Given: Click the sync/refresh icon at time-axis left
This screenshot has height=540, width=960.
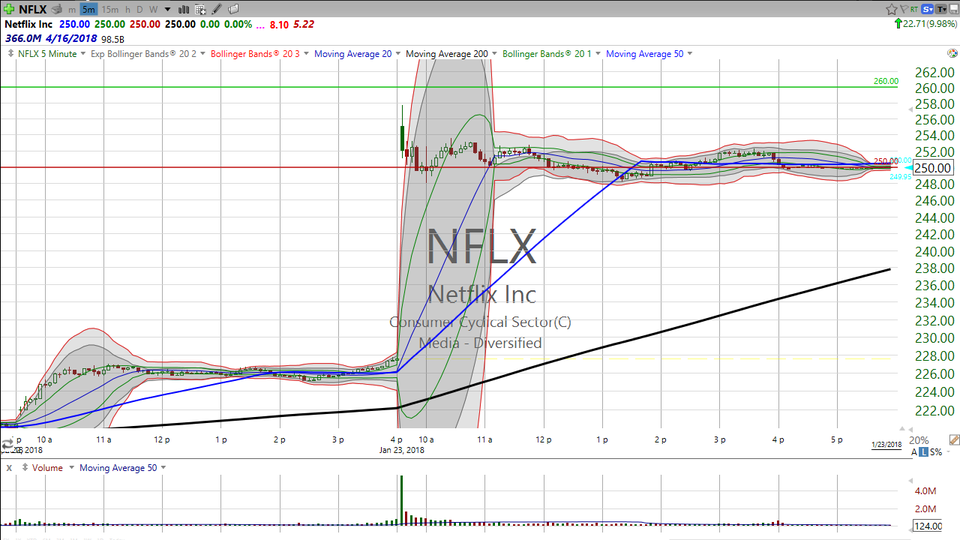Looking at the screenshot, I should click(7, 445).
